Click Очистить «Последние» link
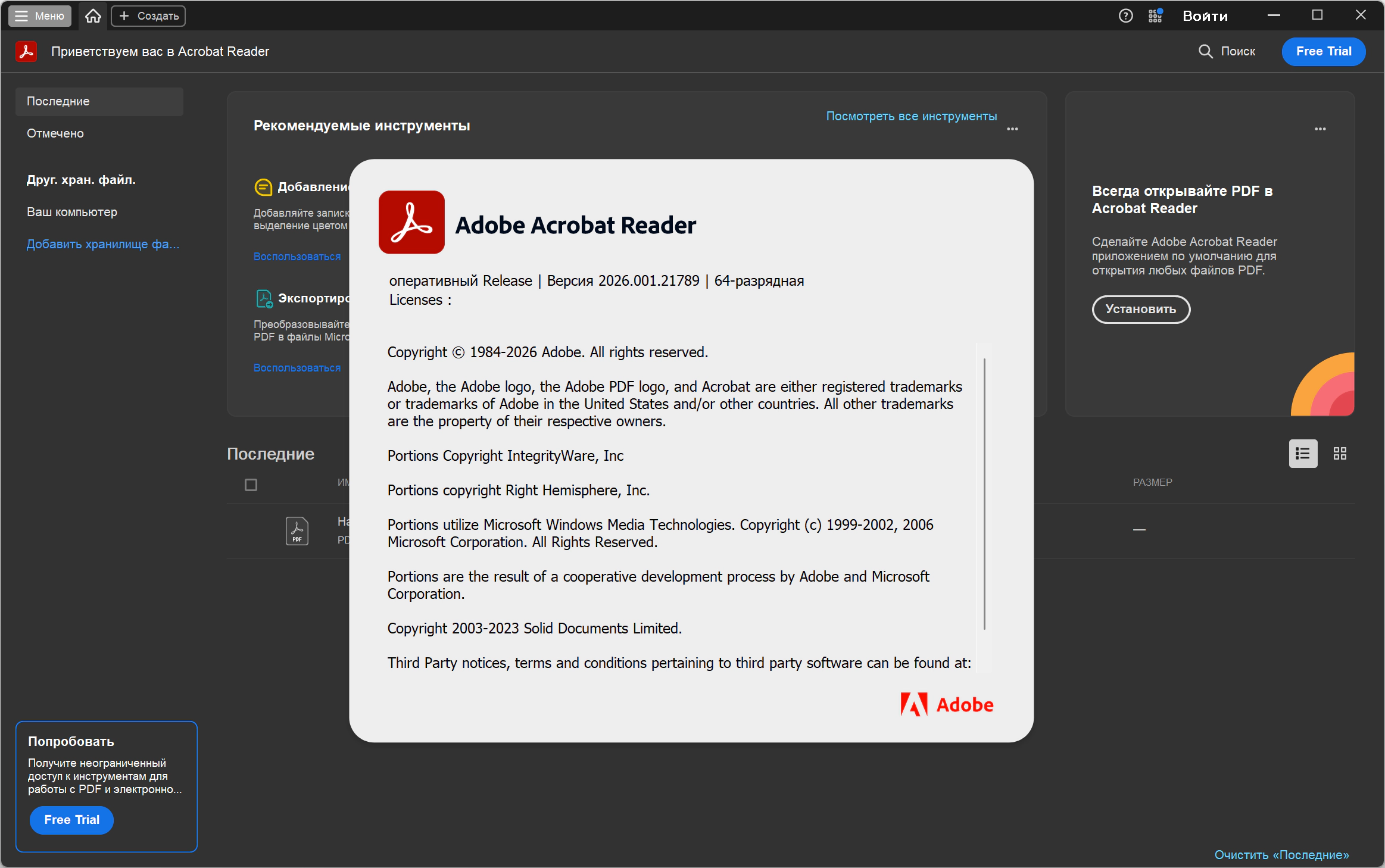 [x=1281, y=855]
